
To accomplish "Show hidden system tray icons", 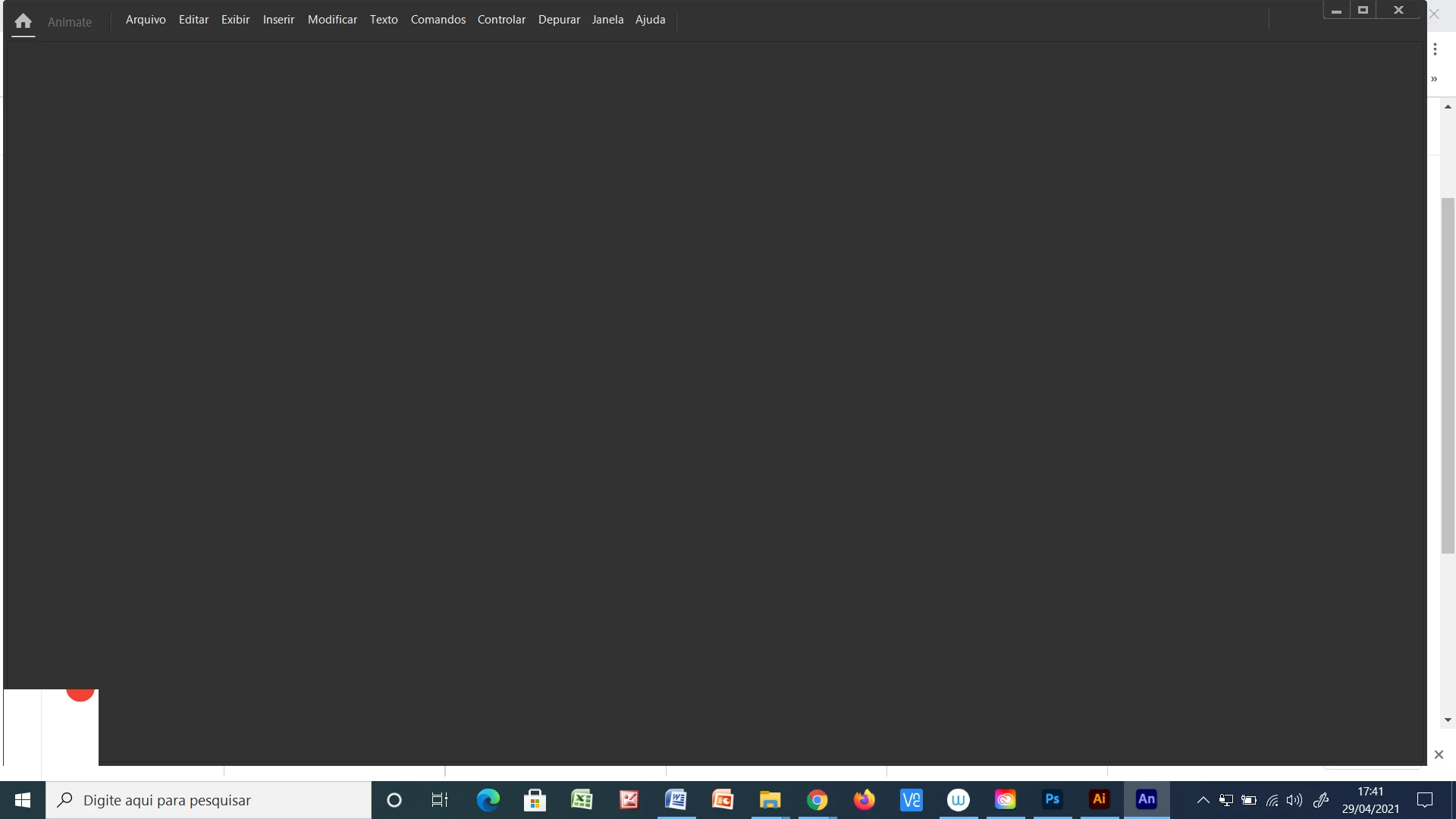I will (1203, 800).
